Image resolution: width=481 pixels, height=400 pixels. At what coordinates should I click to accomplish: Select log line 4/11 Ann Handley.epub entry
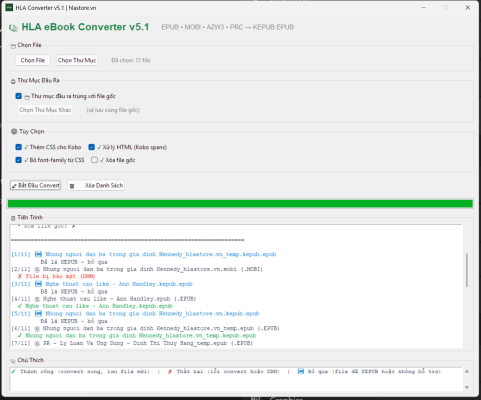(x=104, y=299)
